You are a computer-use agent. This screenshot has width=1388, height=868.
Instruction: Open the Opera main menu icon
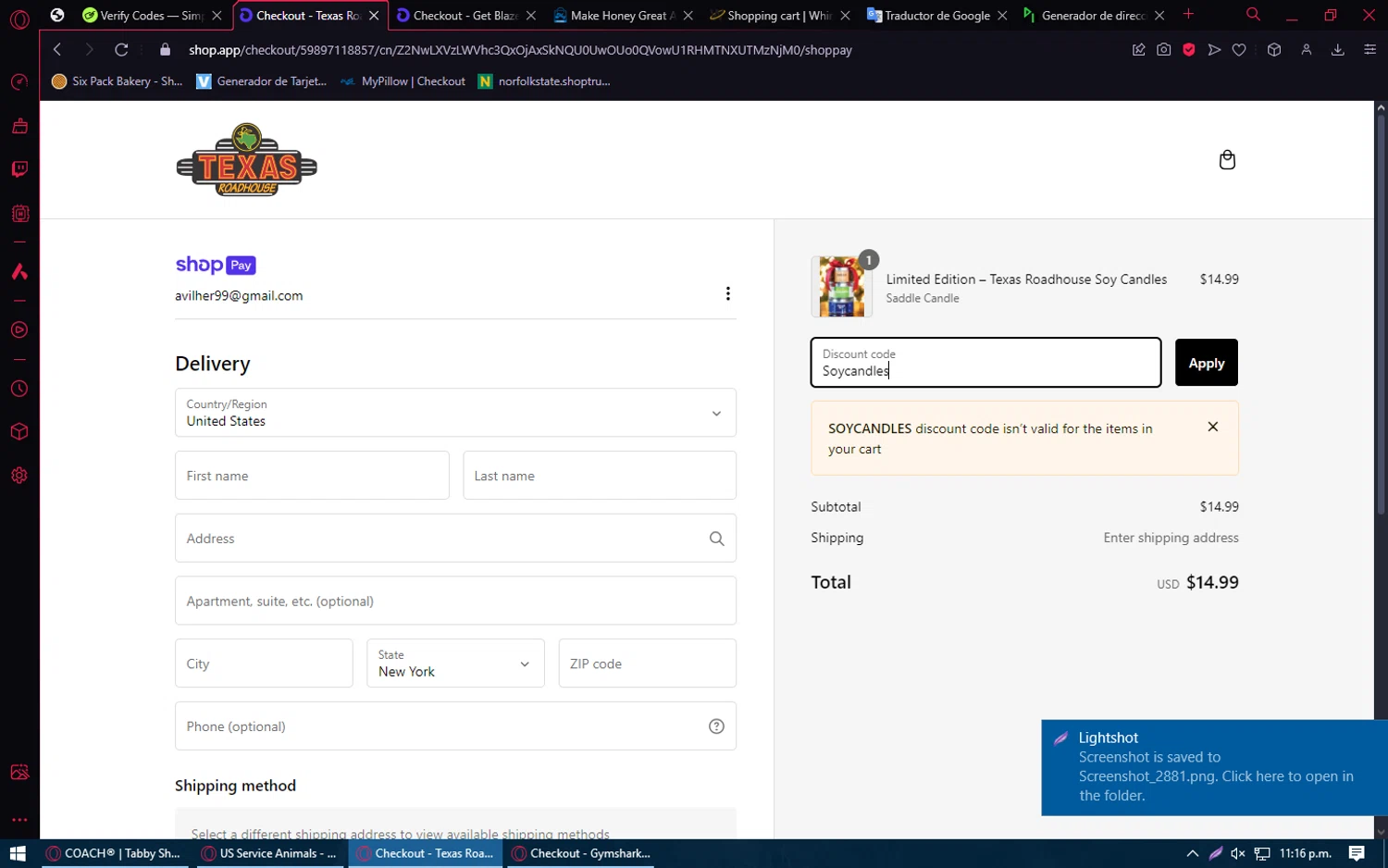pos(19,19)
